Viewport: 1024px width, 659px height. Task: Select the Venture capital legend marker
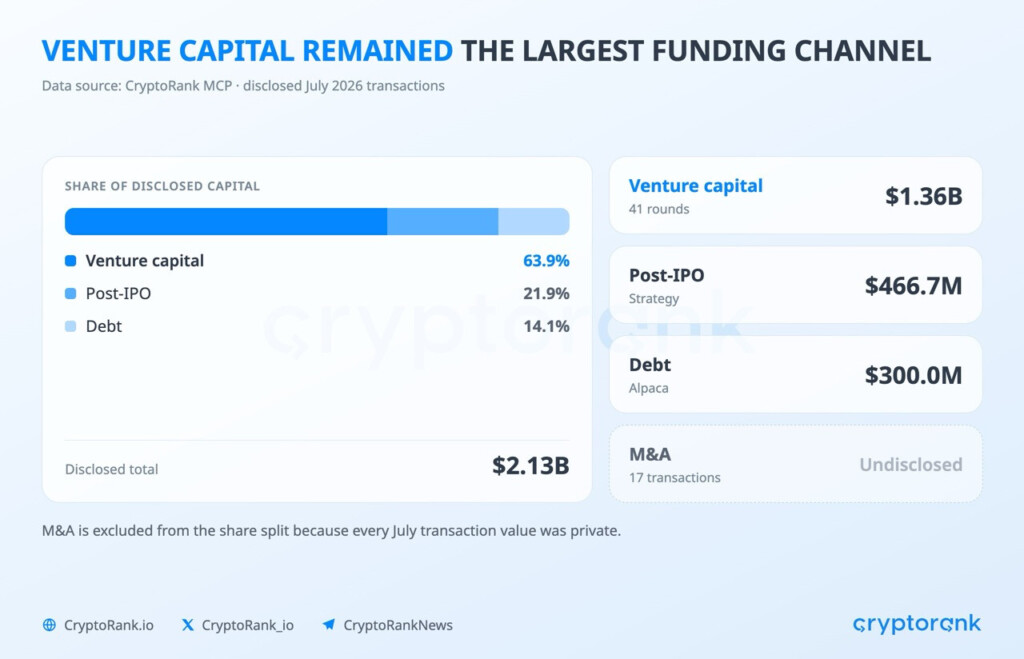71,261
